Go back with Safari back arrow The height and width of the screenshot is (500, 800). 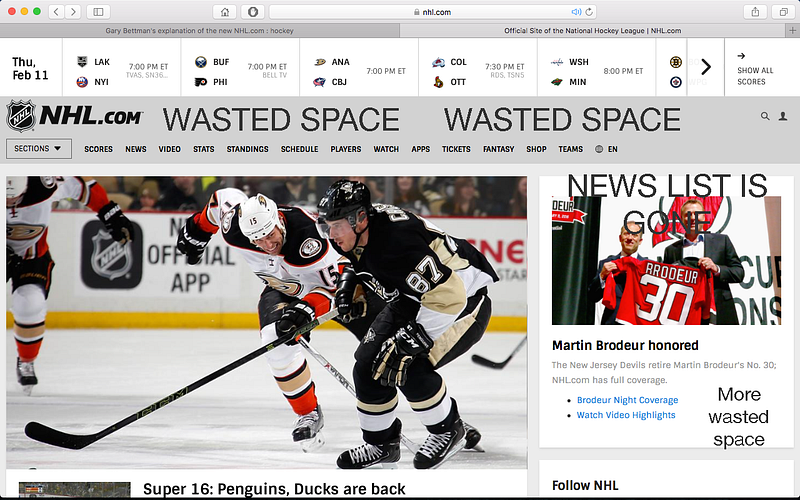click(x=56, y=11)
